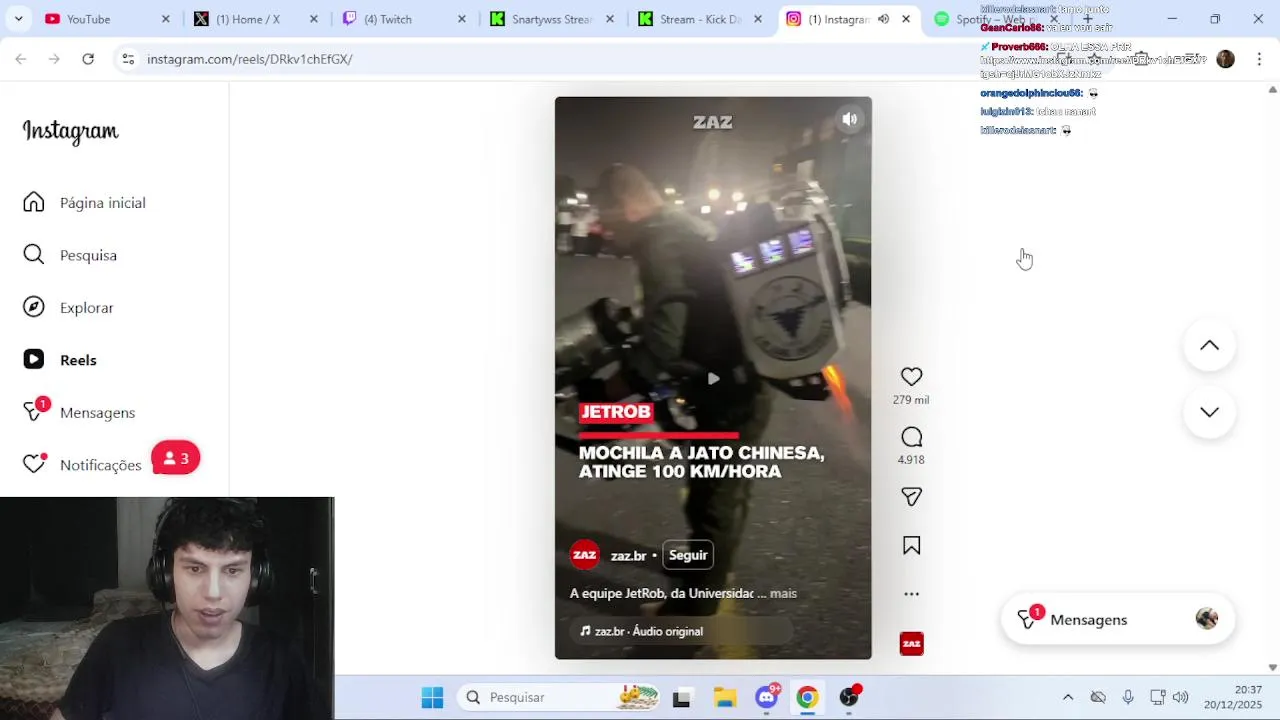View site information icon in address bar

click(x=128, y=59)
